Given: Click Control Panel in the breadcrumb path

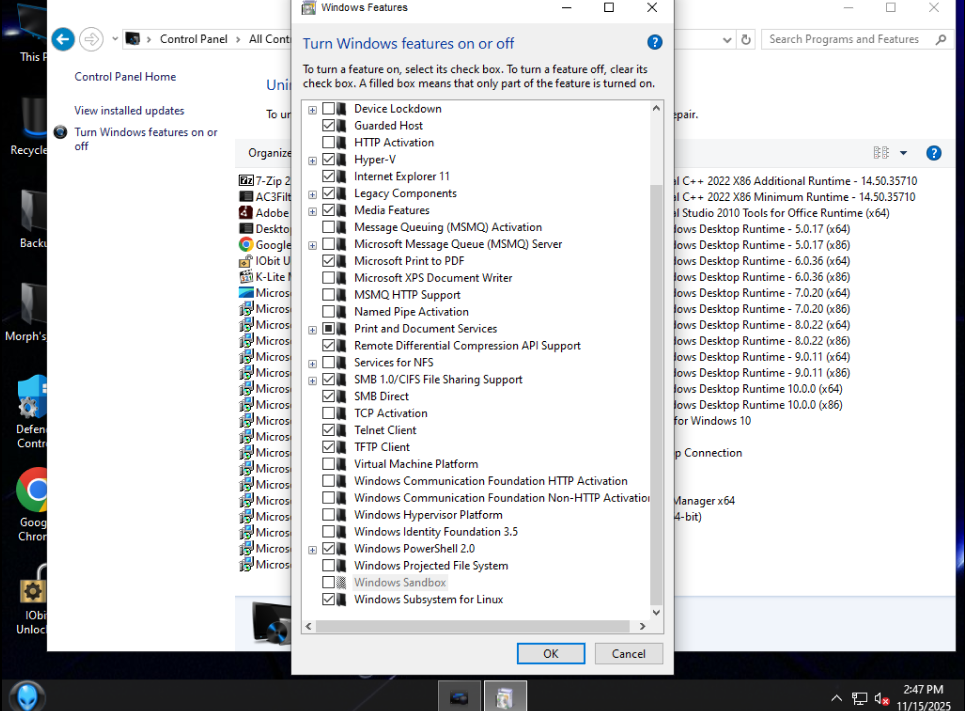Looking at the screenshot, I should 193,39.
